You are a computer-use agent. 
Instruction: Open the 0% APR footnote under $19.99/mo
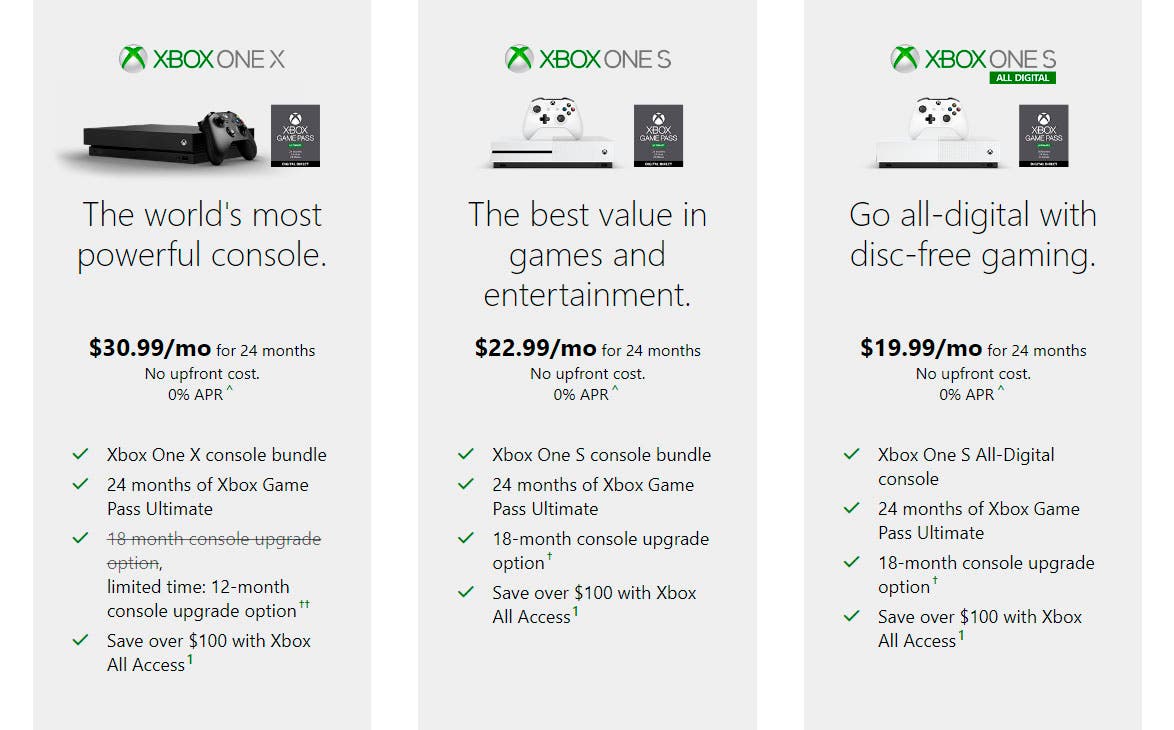tap(1001, 389)
